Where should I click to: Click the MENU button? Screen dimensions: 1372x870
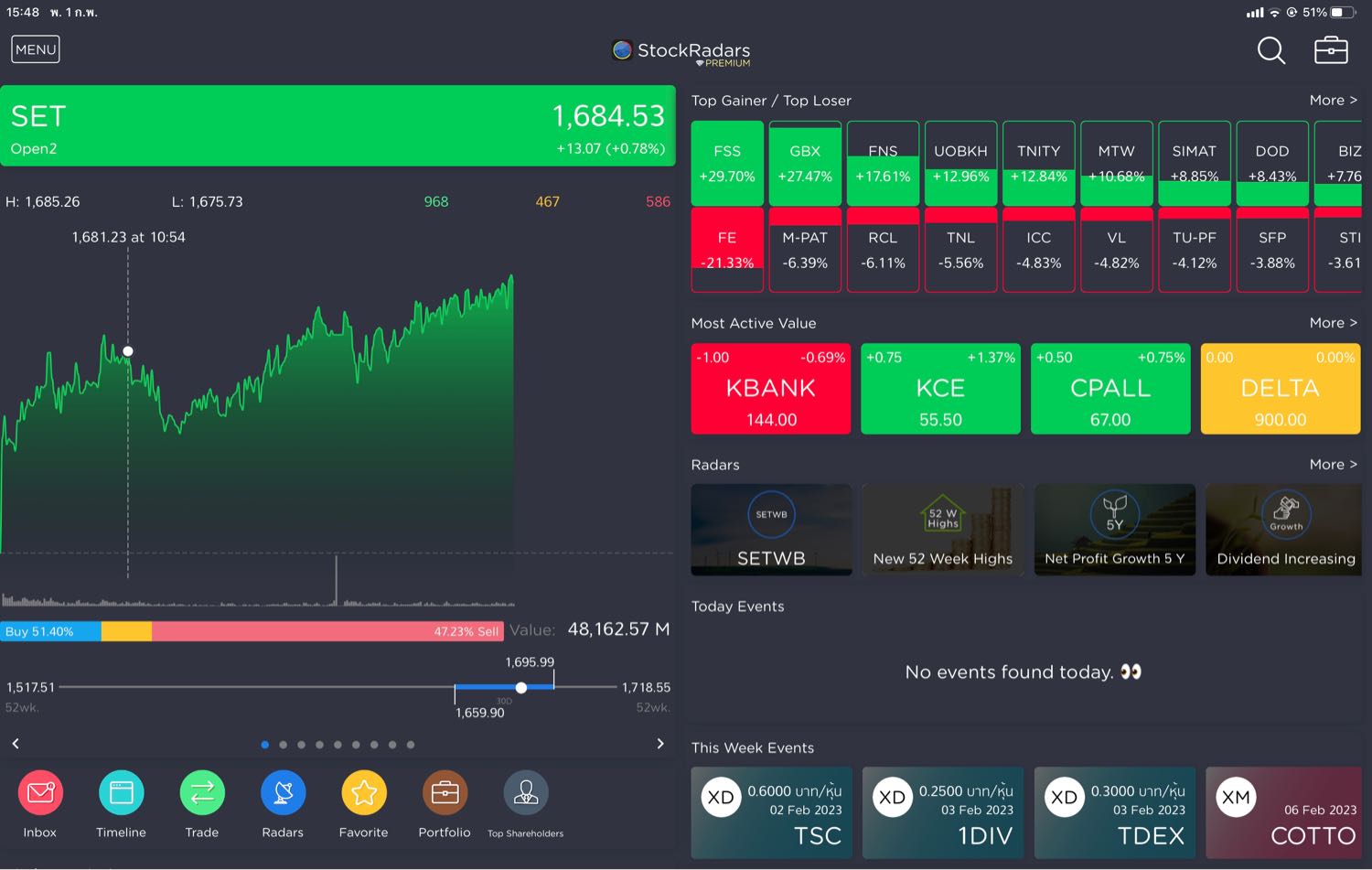click(36, 49)
